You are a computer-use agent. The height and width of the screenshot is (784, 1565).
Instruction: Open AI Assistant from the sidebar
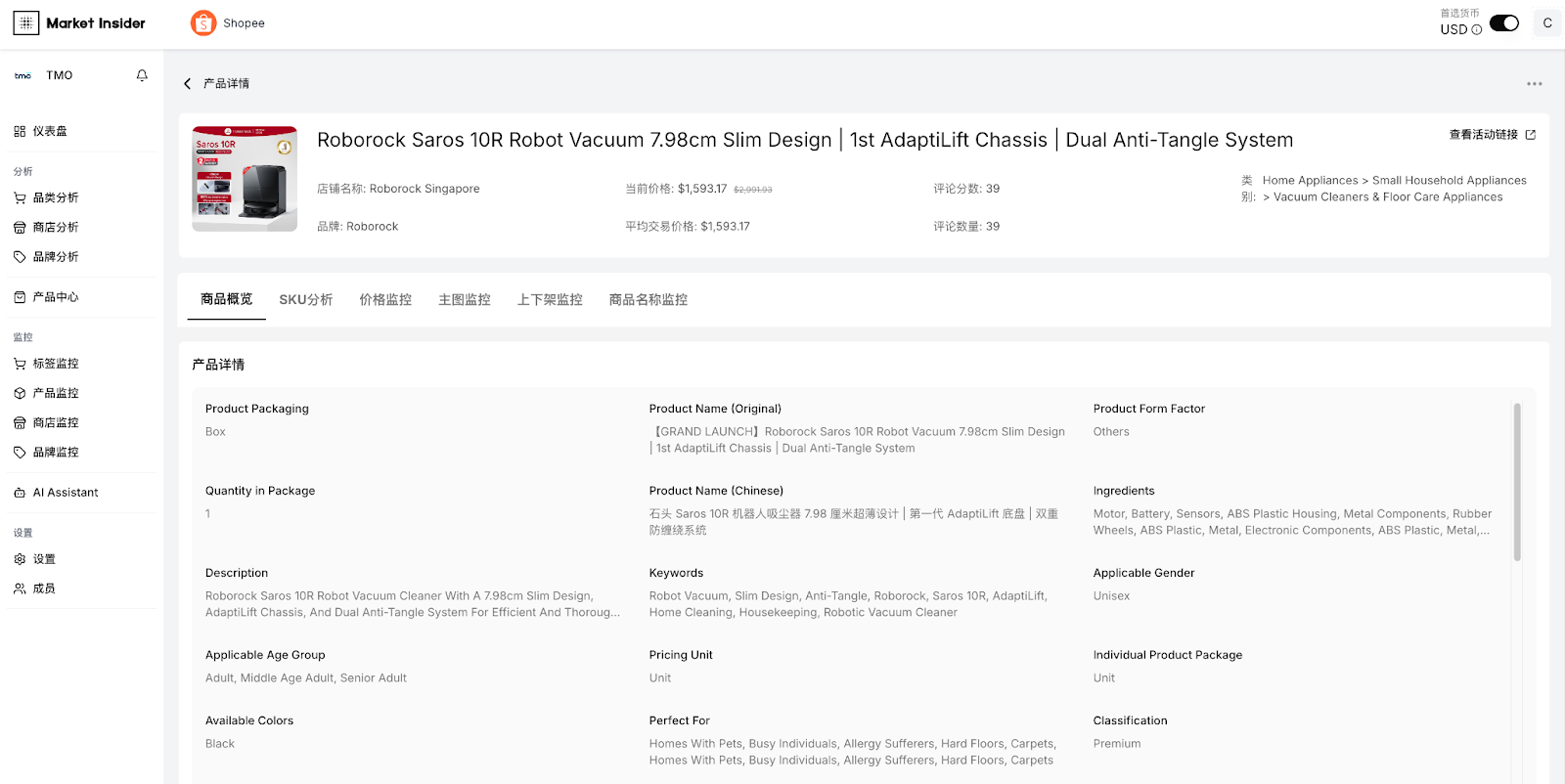point(66,493)
